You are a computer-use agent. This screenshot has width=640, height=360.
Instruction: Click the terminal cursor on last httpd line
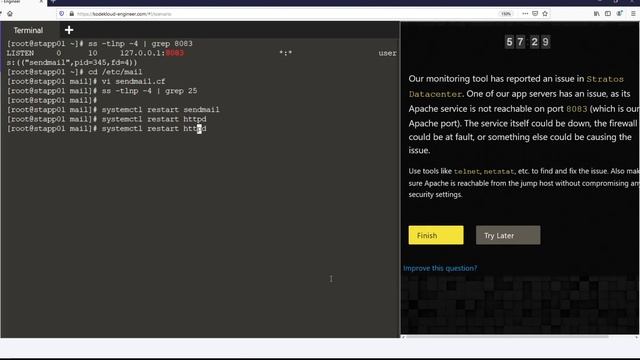(199, 129)
